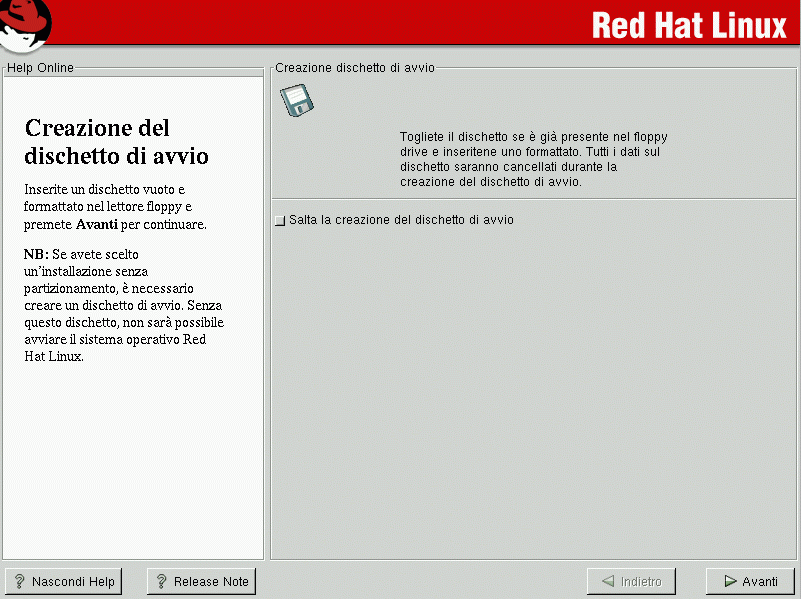Screen dimensions: 801x599
Task: Click the 'Togliete il dischetto' instruction text
Action: [x=533, y=159]
